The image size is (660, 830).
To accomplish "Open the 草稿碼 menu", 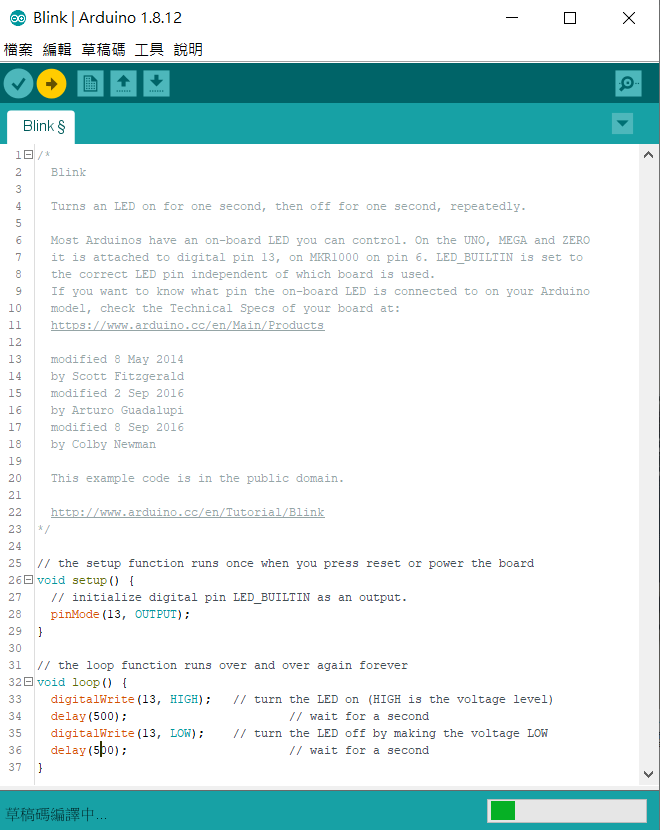I will 103,49.
